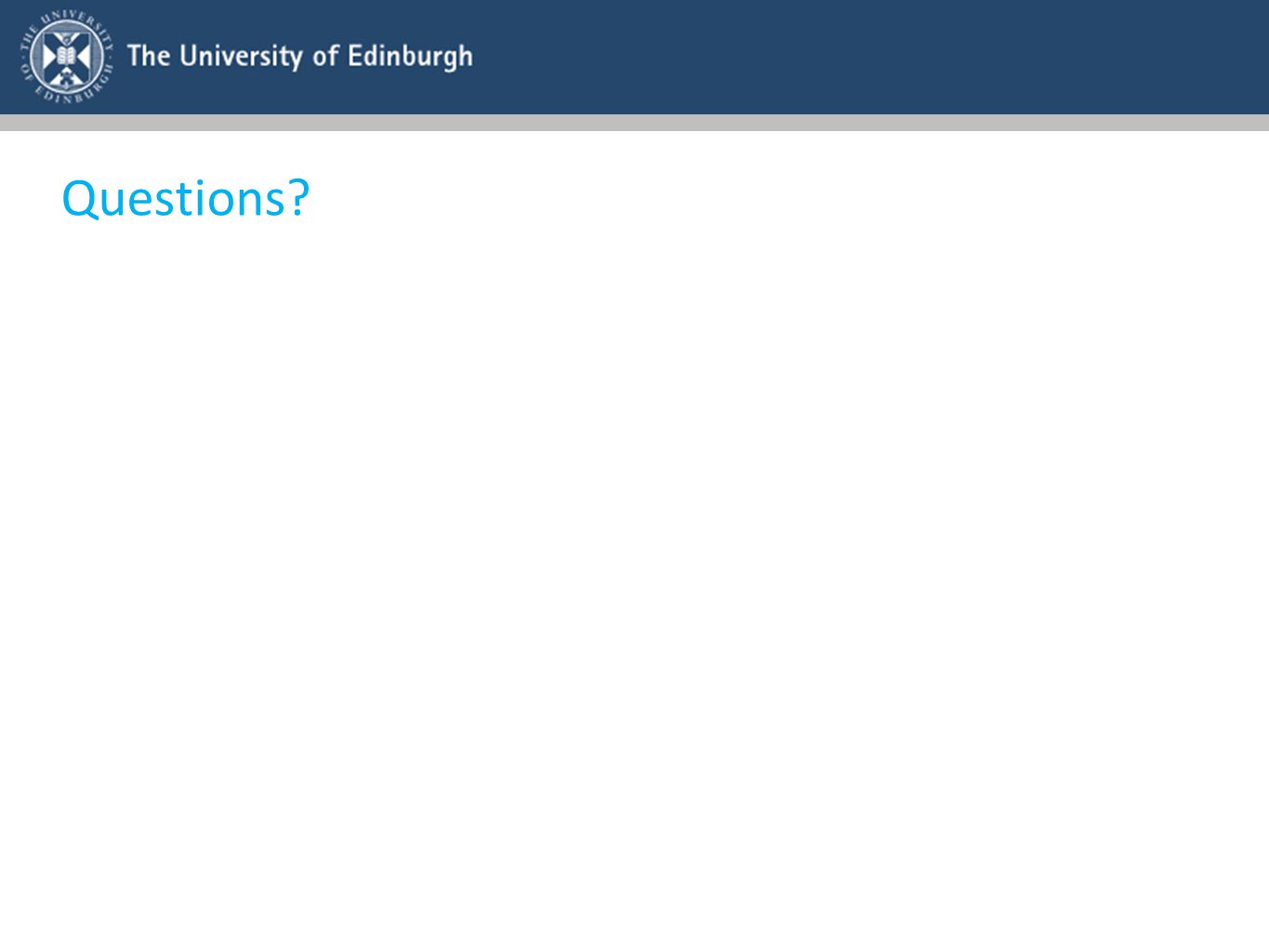Click the word 'The' in the header
1269x952 pixels.
click(149, 56)
